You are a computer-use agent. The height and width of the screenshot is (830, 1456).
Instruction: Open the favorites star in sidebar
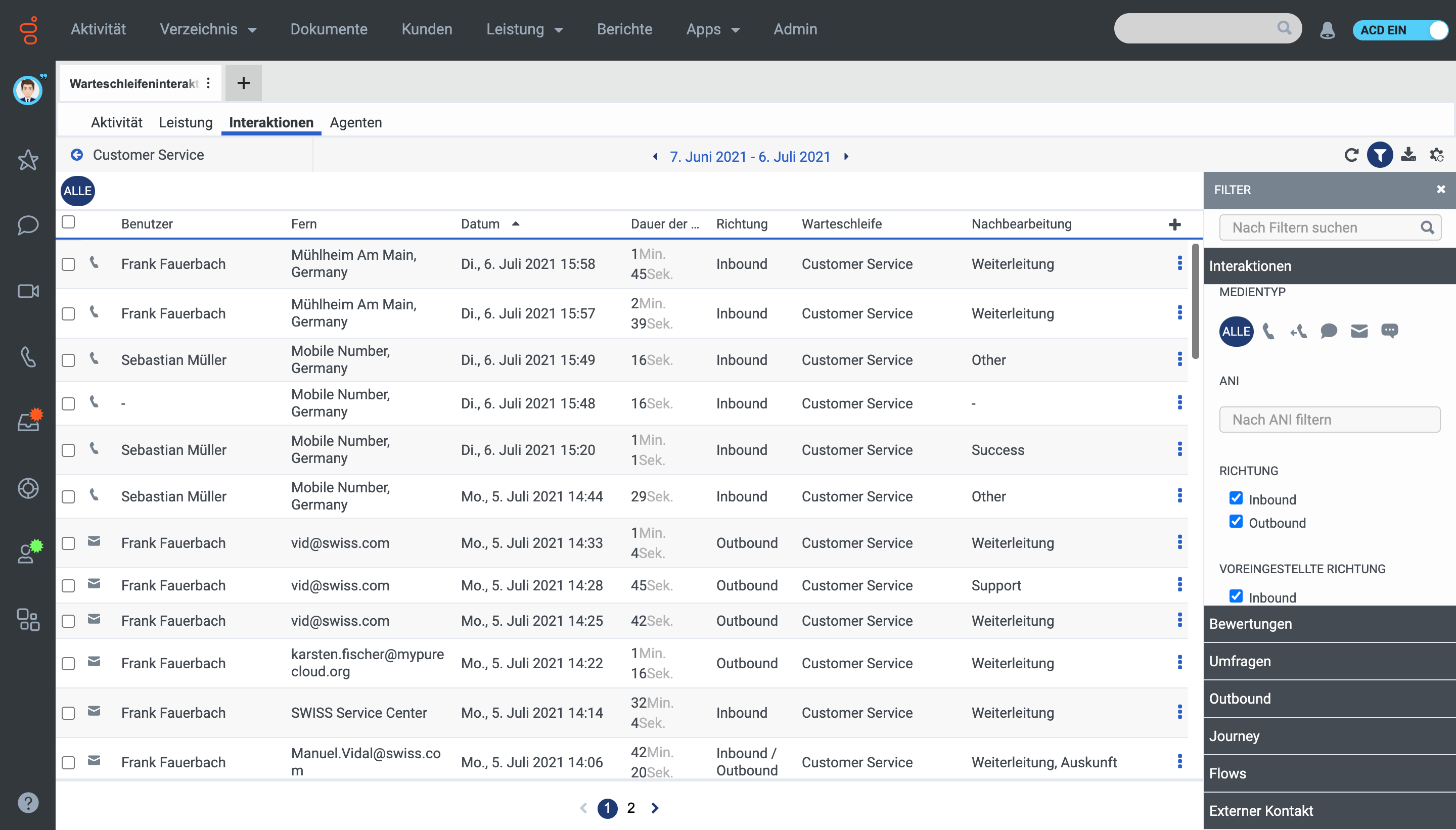[x=28, y=160]
